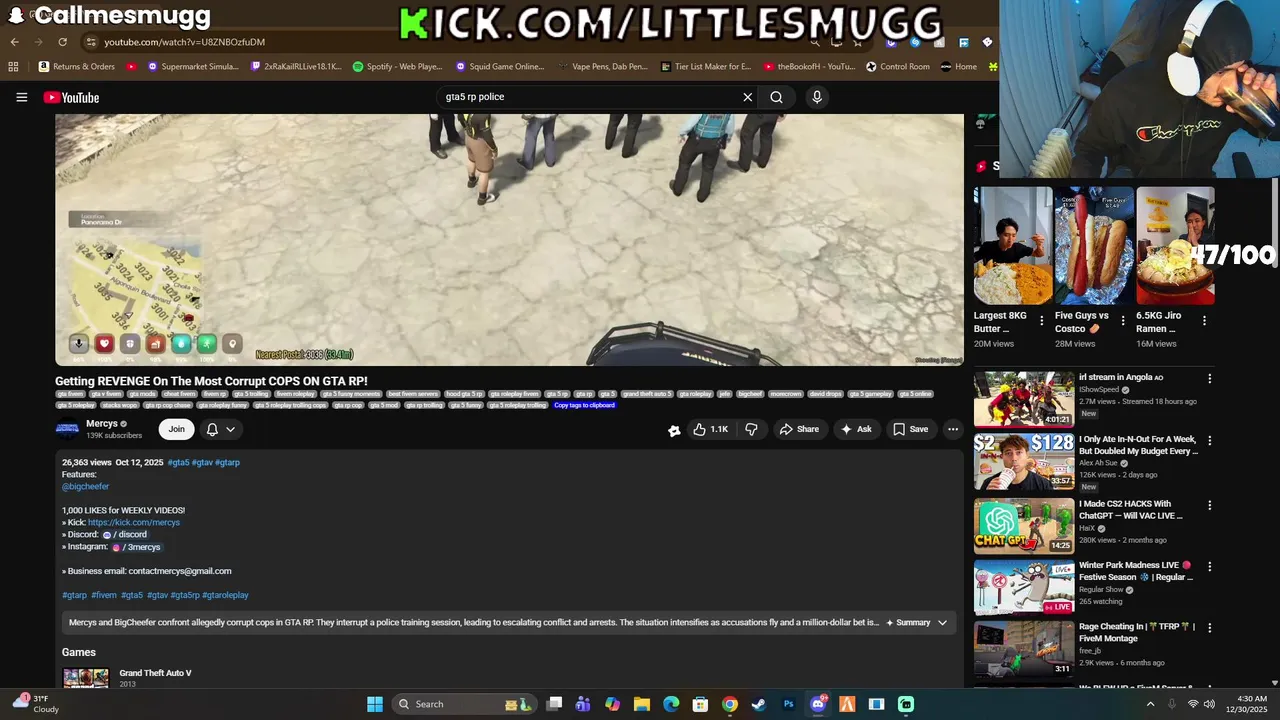Click the extension icon left of like button
This screenshot has height=720, width=1280.
(674, 430)
